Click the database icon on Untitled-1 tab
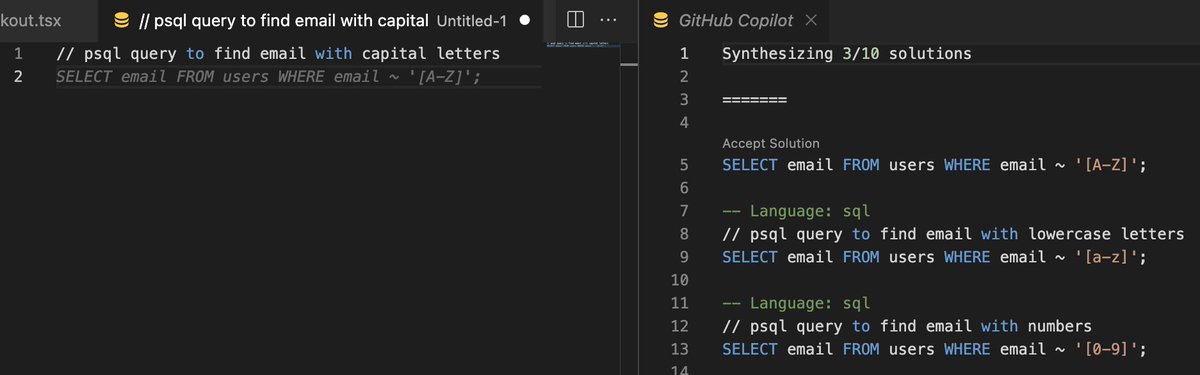The image size is (1200, 375). pos(122,19)
